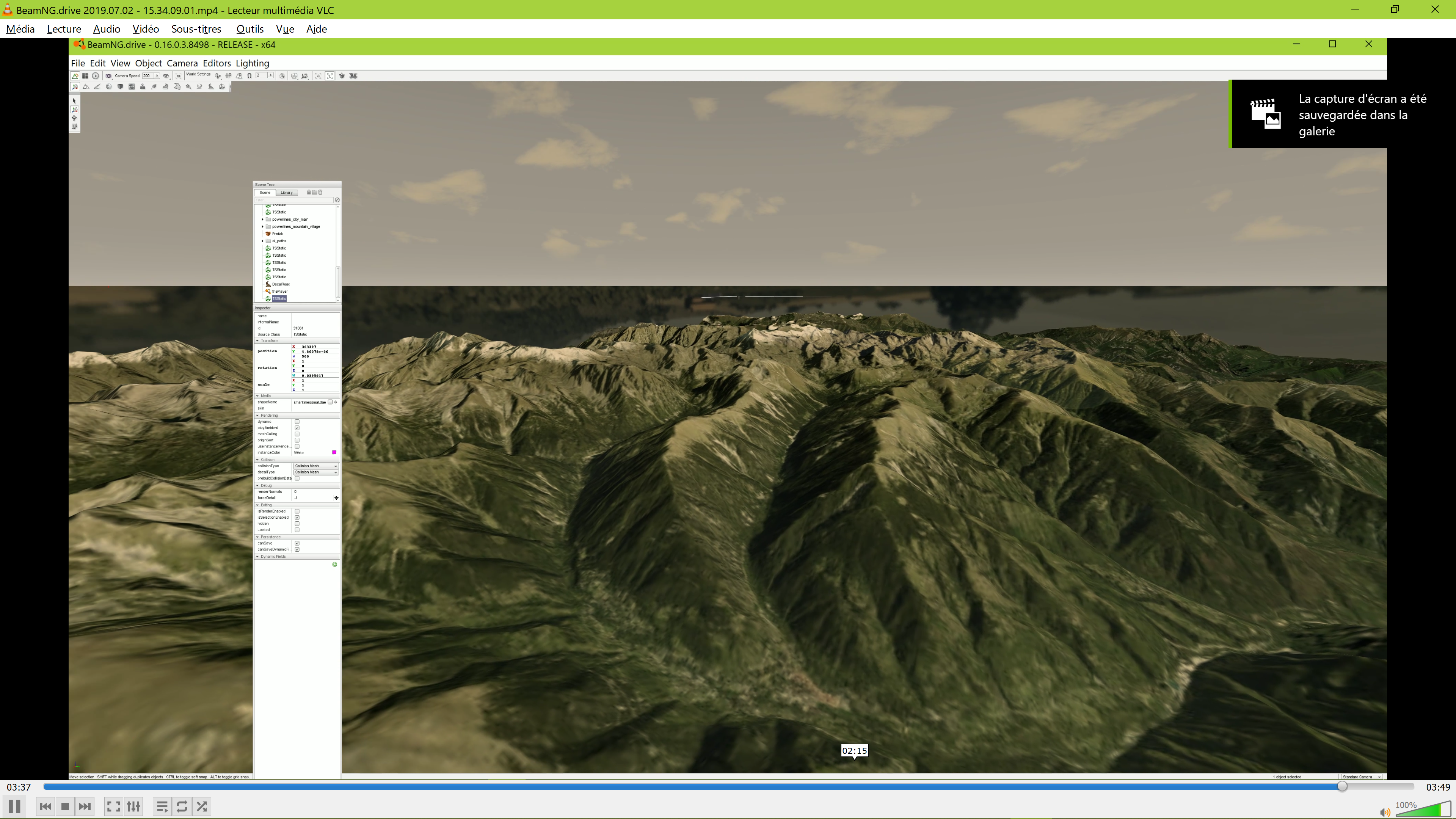Screen dimensions: 1456x819
Task: Uncheck the playAmbient checkbox
Action: 297,428
